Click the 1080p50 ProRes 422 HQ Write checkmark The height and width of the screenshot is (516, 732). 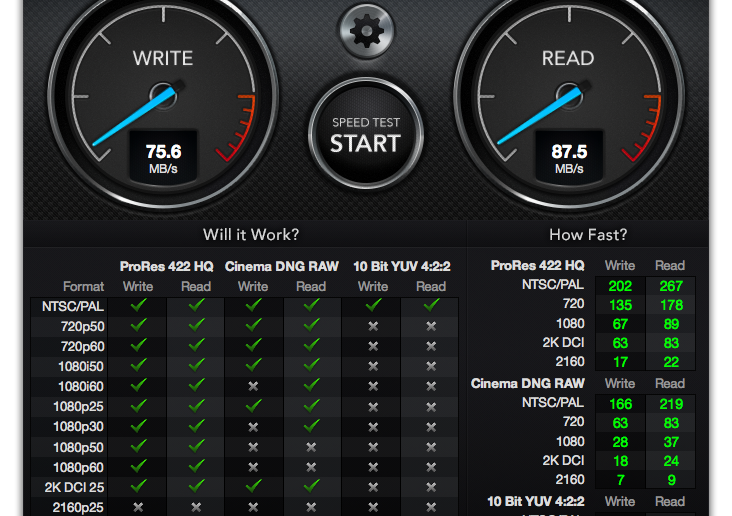click(x=138, y=446)
